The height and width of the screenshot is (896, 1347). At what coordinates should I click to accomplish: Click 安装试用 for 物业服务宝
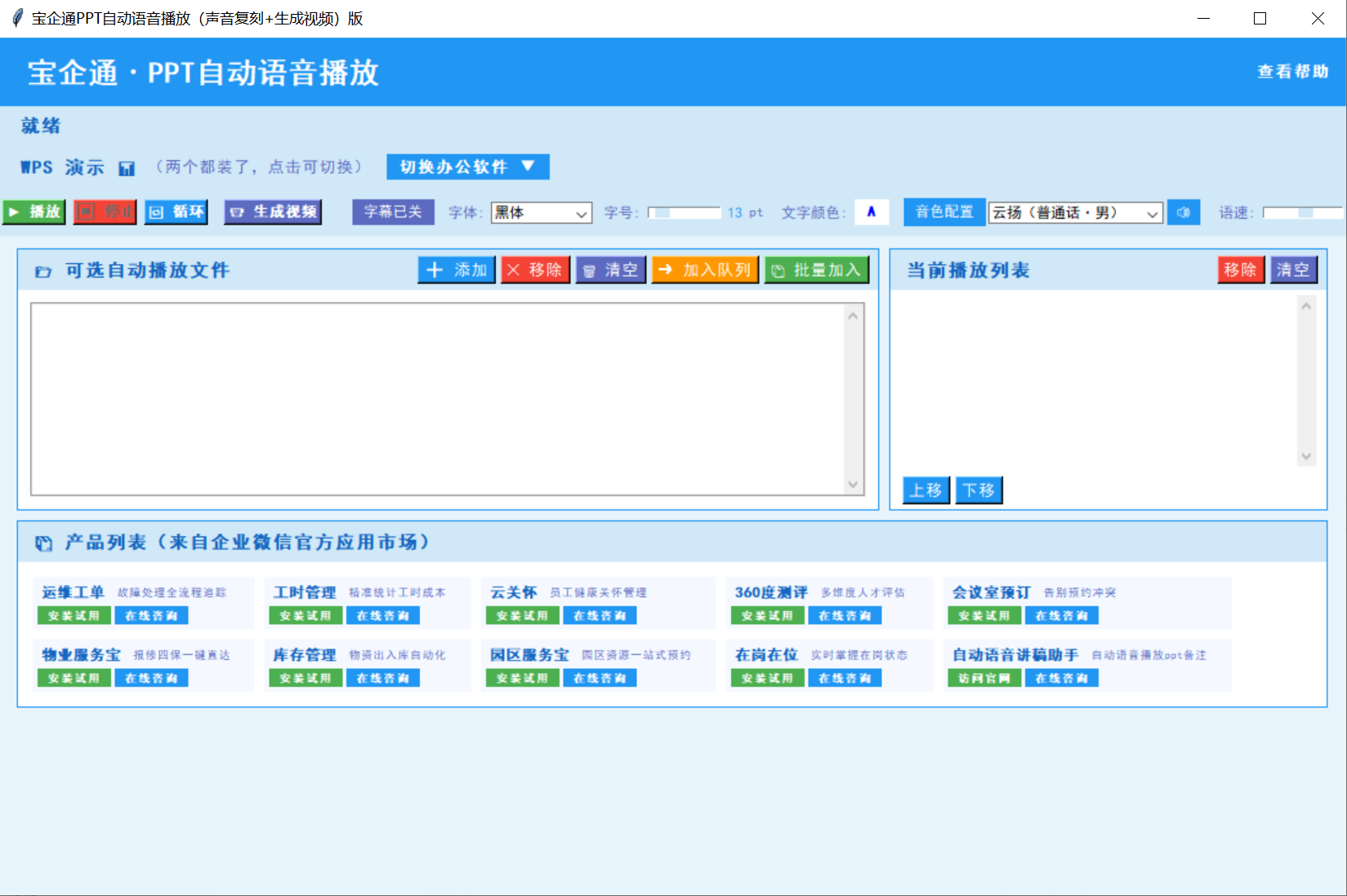pyautogui.click(x=74, y=678)
